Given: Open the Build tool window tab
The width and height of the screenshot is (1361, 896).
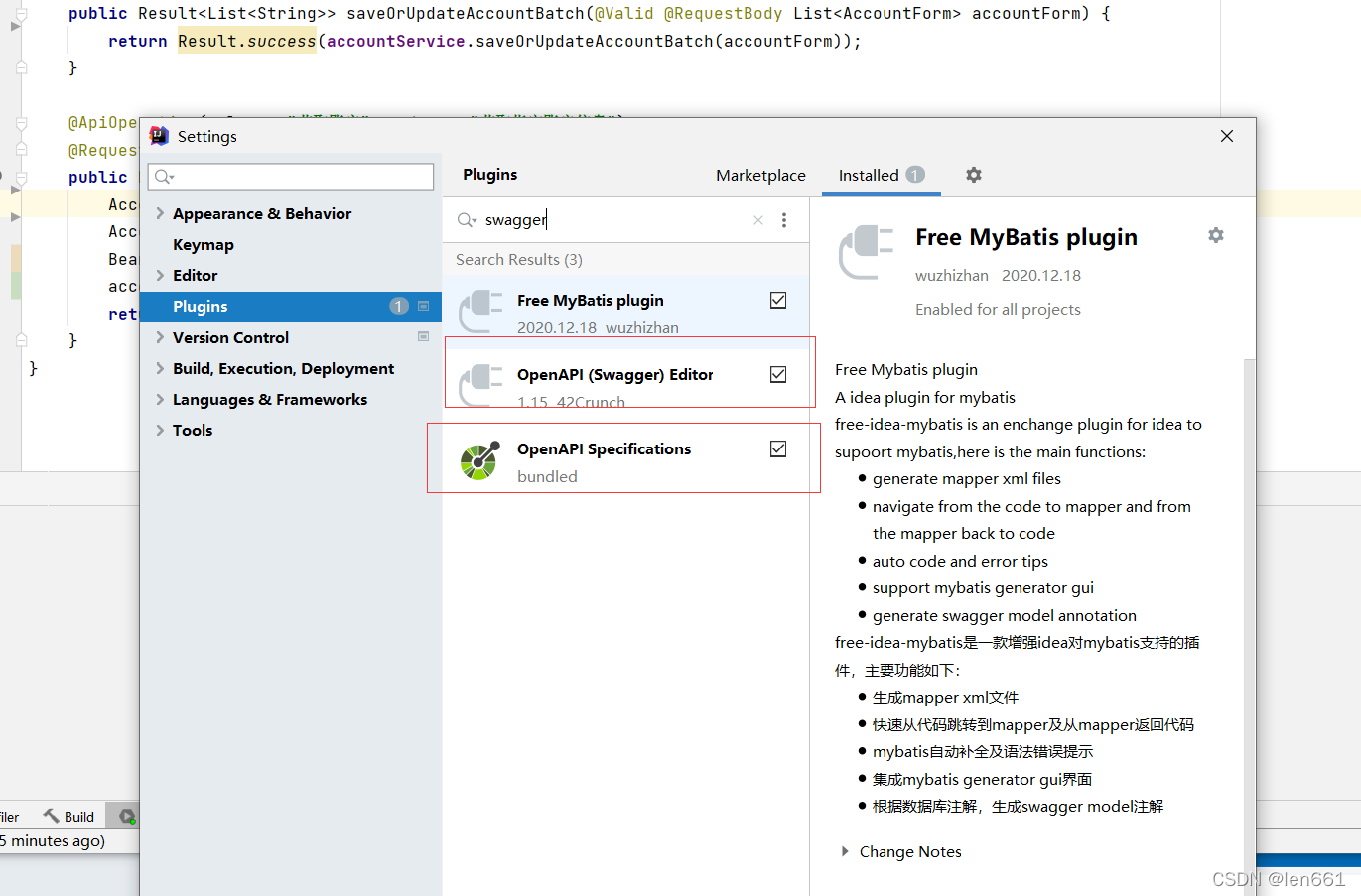Looking at the screenshot, I should point(68,817).
